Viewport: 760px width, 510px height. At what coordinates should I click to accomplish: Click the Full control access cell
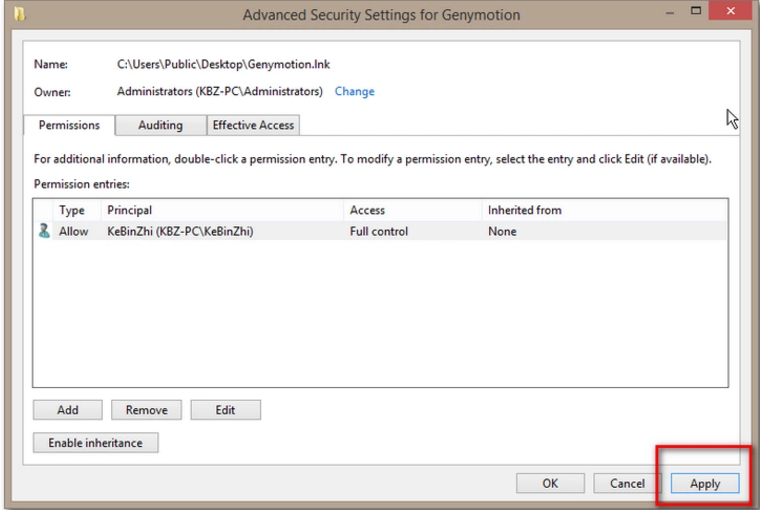pos(379,231)
